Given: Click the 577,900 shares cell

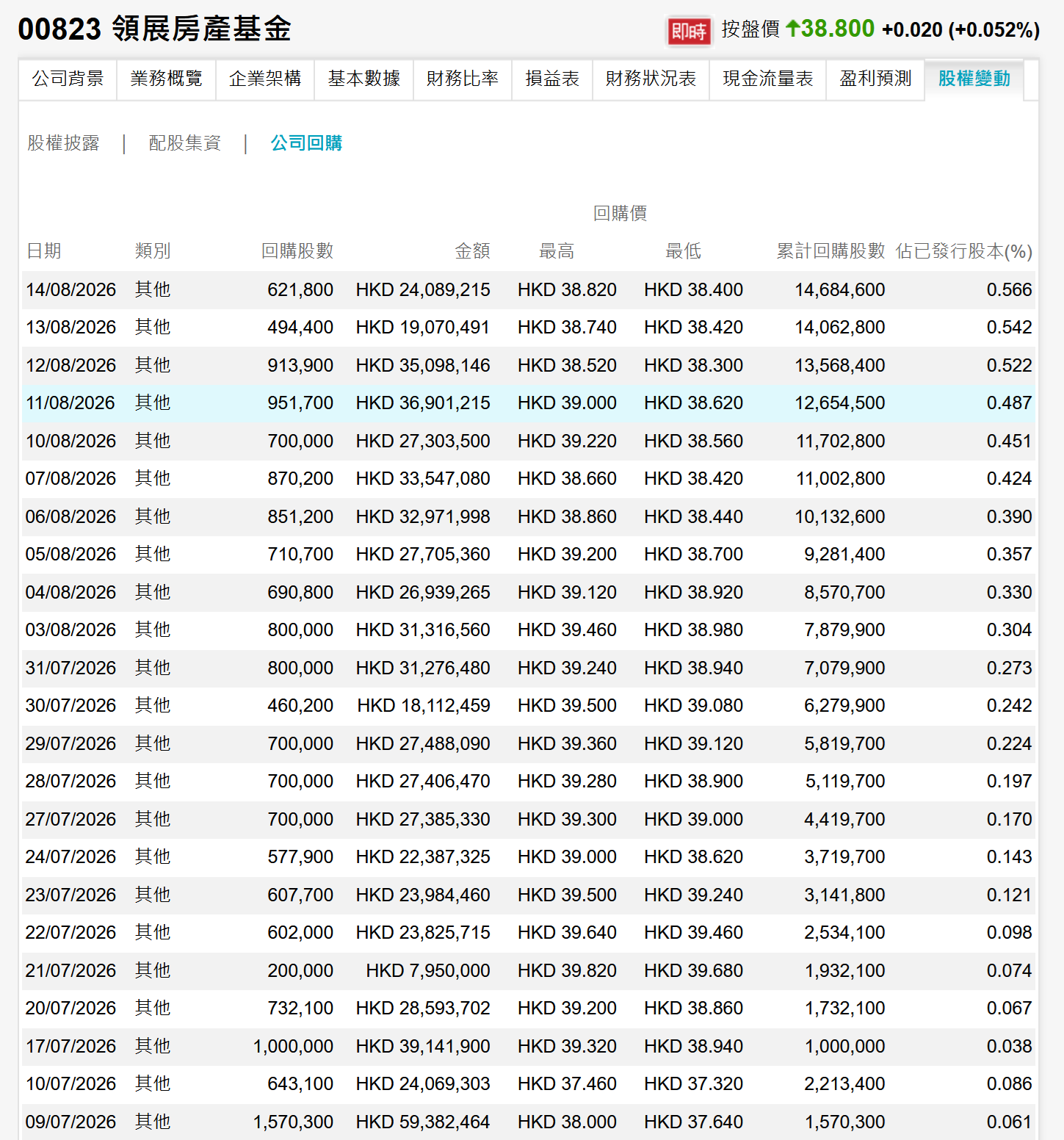Looking at the screenshot, I should [300, 857].
